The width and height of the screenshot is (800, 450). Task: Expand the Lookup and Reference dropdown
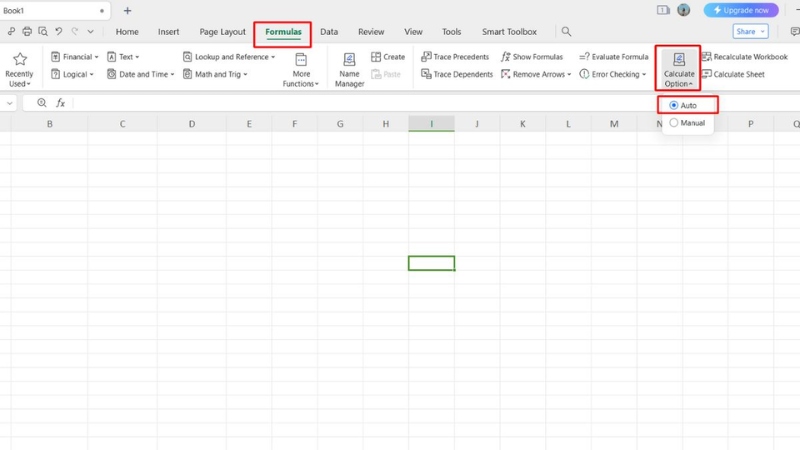pyautogui.click(x=229, y=57)
